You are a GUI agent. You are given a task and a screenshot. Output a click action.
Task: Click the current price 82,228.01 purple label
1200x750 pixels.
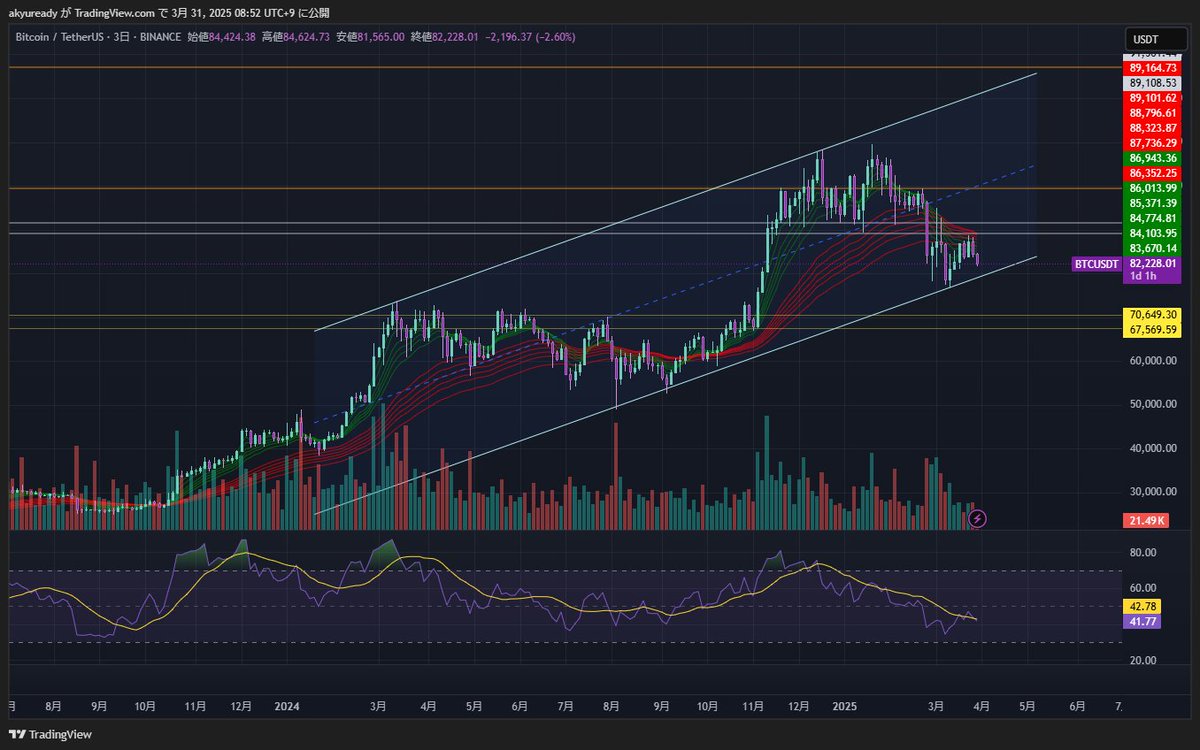tap(1151, 263)
